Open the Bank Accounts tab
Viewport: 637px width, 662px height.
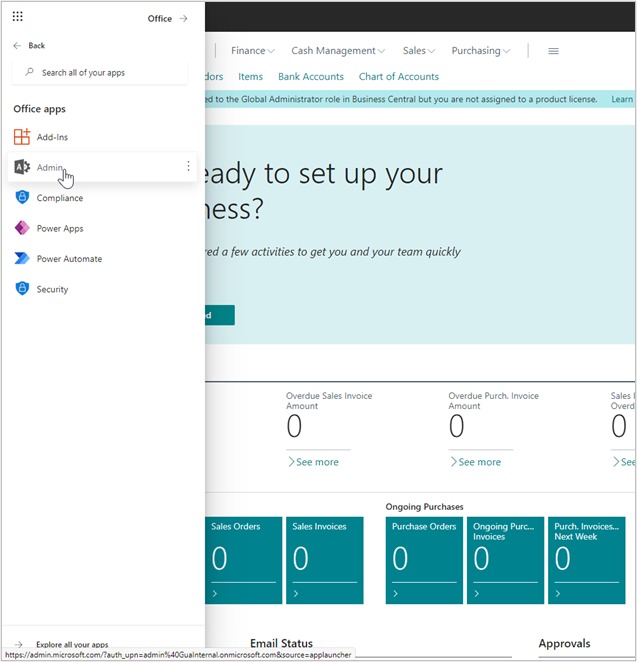pyautogui.click(x=310, y=77)
